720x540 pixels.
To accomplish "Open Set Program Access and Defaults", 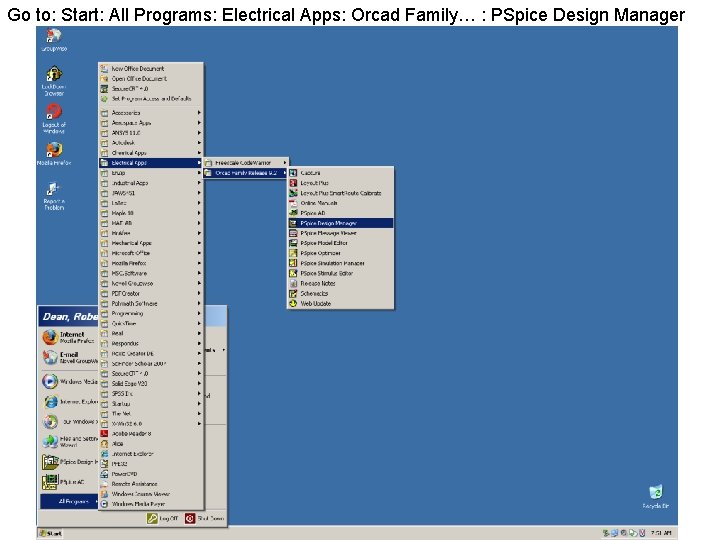I will click(x=151, y=99).
